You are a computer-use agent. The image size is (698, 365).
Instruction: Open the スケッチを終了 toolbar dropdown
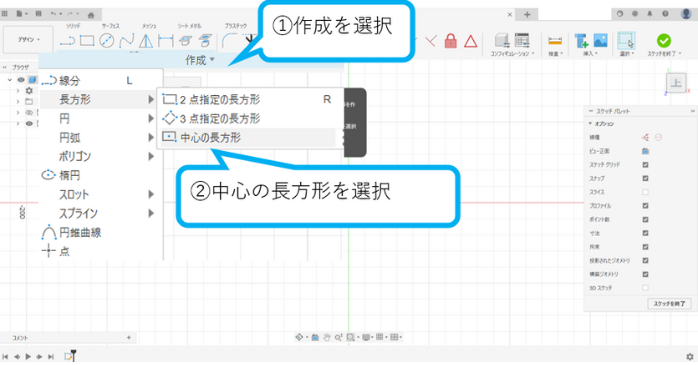click(664, 53)
